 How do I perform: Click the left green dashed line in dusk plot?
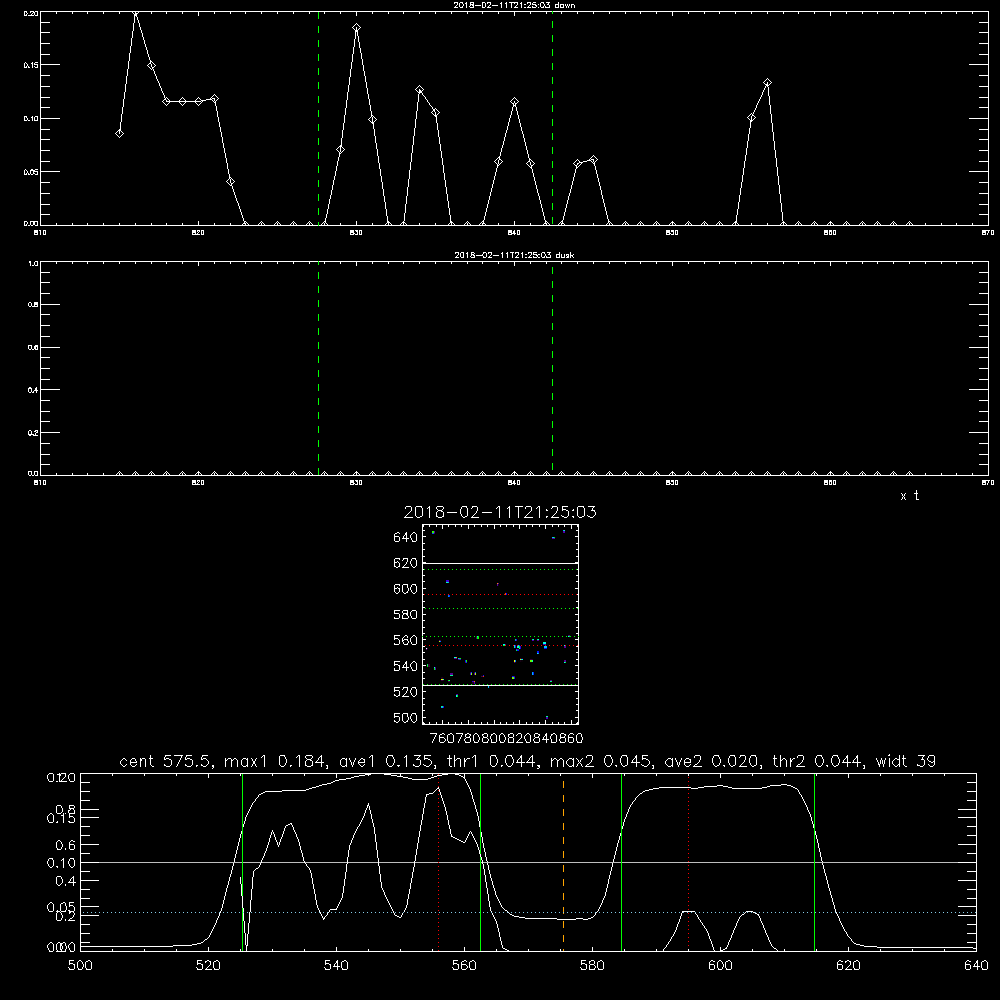pyautogui.click(x=318, y=369)
